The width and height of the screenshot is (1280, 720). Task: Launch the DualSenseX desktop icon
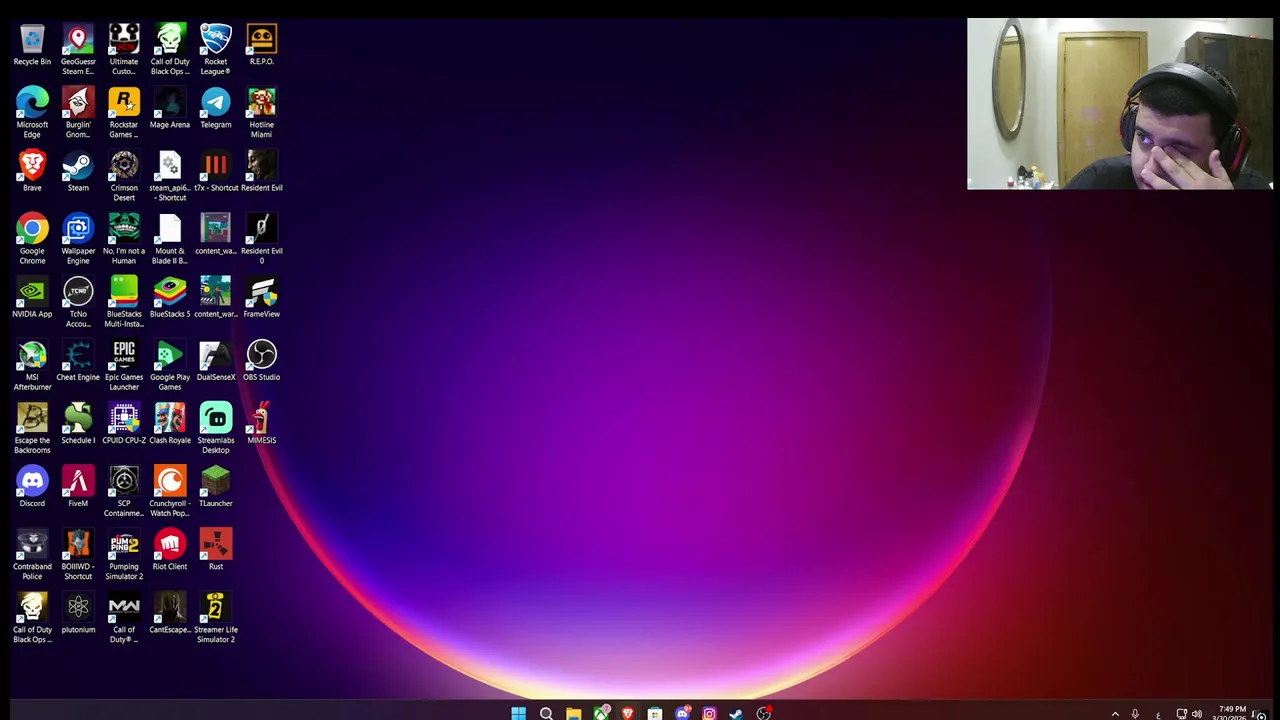216,361
